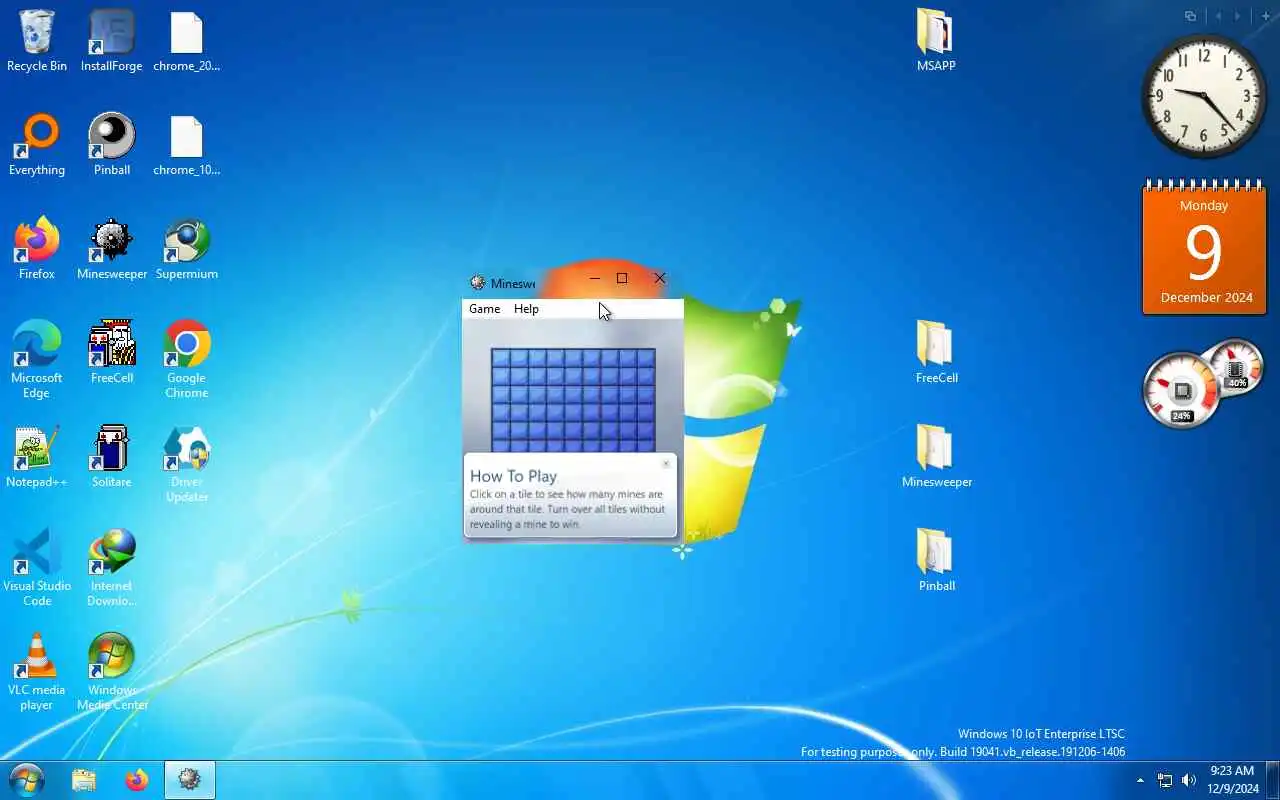Click the Minesweeper taskbar button
1280x800 pixels.
pyautogui.click(x=190, y=780)
